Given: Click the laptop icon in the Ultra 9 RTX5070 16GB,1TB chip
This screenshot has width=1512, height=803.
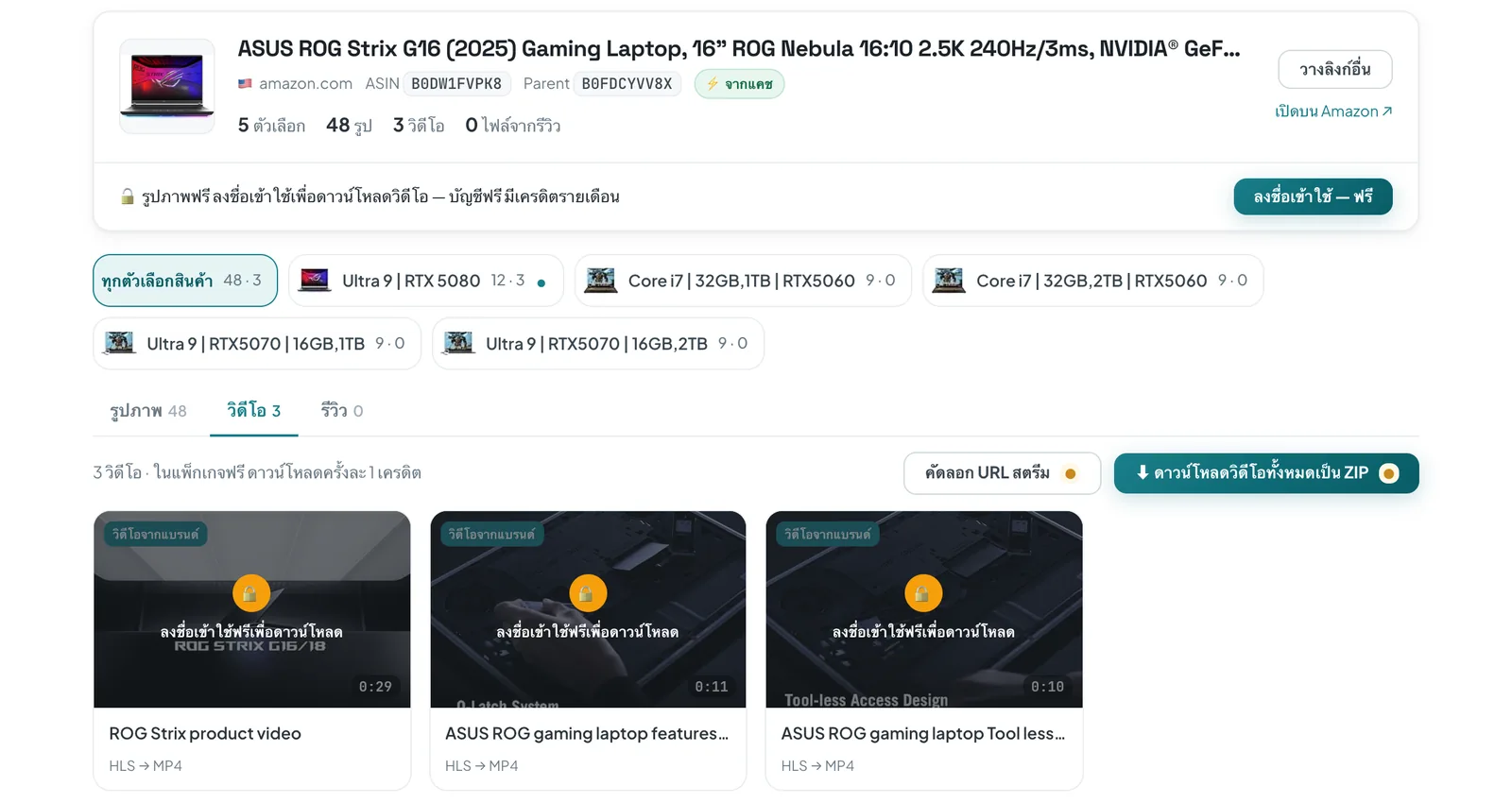Looking at the screenshot, I should (x=119, y=342).
